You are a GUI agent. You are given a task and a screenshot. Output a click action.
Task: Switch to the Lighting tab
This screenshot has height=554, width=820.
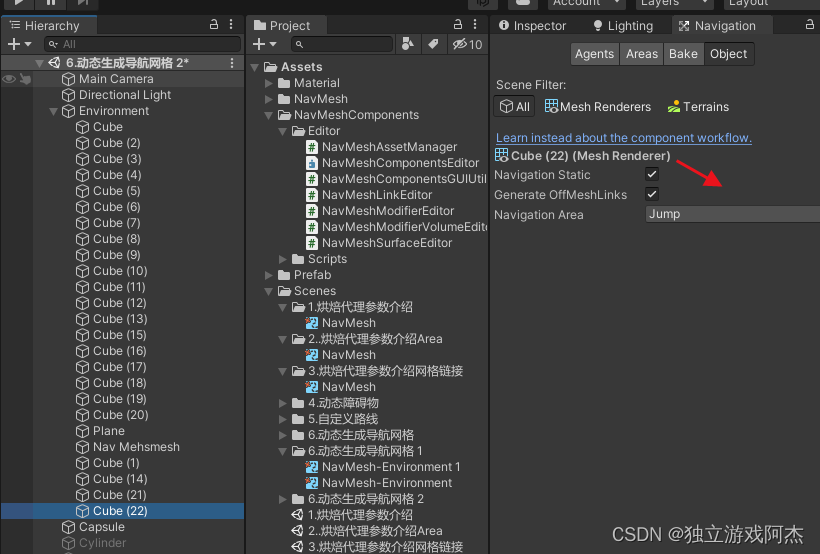(x=623, y=26)
